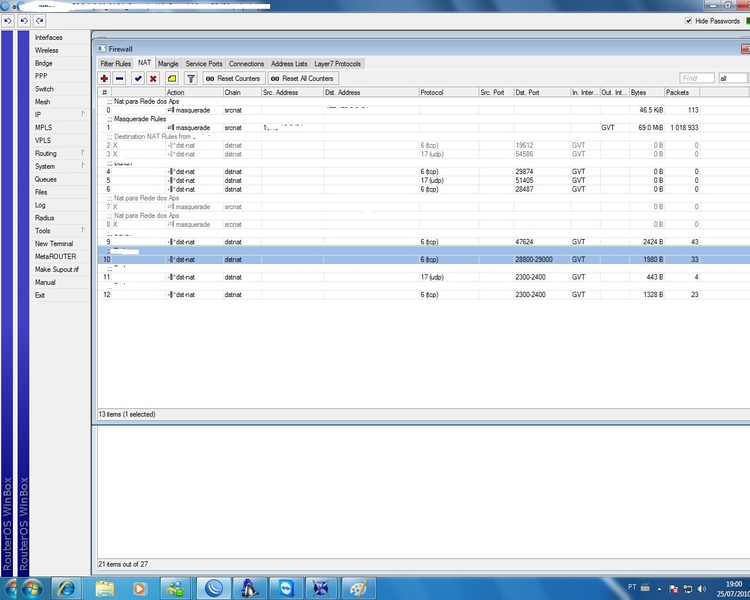750x600 pixels.
Task: Open the 'all' chain dropdown
Action: pos(733,78)
